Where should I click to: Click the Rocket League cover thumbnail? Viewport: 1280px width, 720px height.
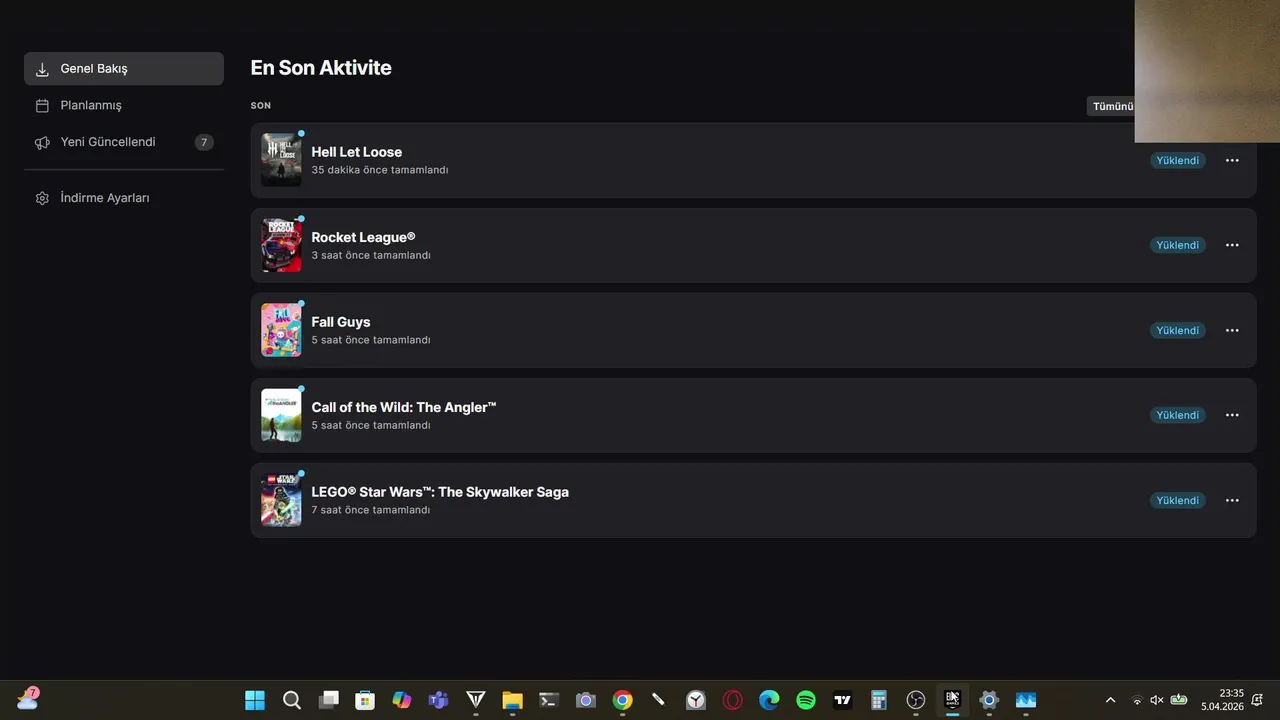281,245
